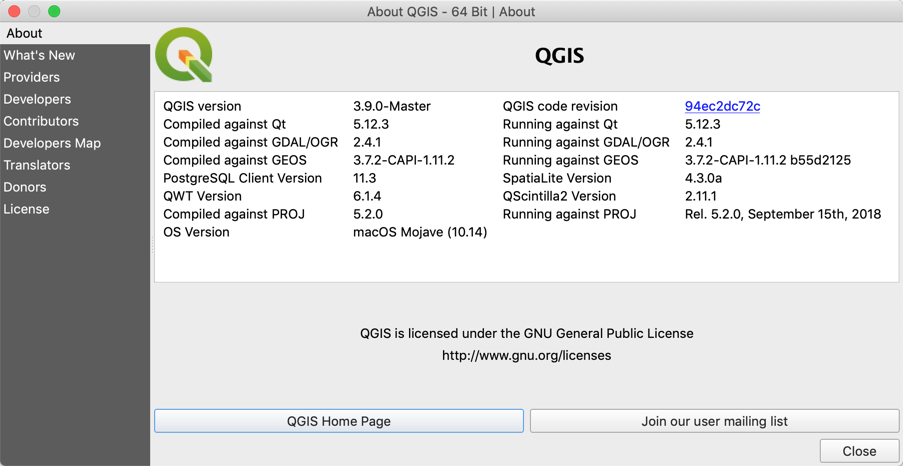Viewport: 903px width, 466px height.
Task: Click the 6.1.4 QWT value
Action: (x=367, y=196)
